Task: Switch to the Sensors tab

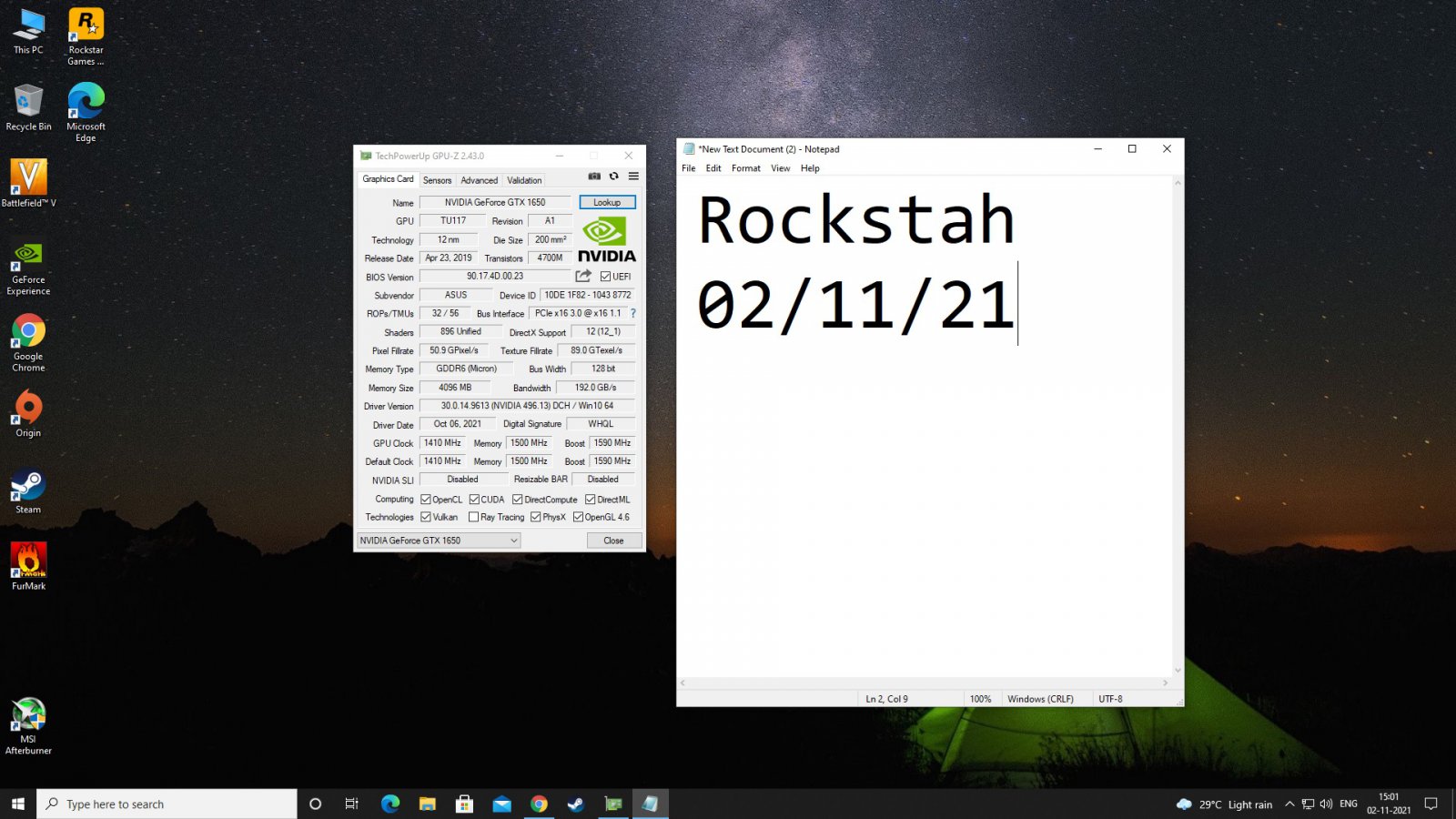Action: (437, 180)
